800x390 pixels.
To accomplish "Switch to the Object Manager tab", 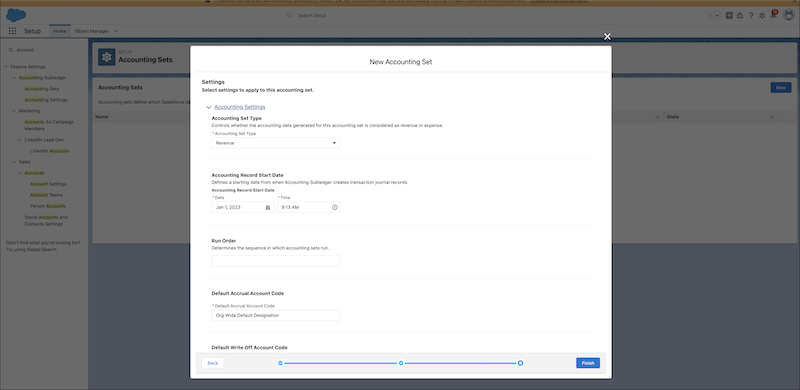I will (92, 31).
